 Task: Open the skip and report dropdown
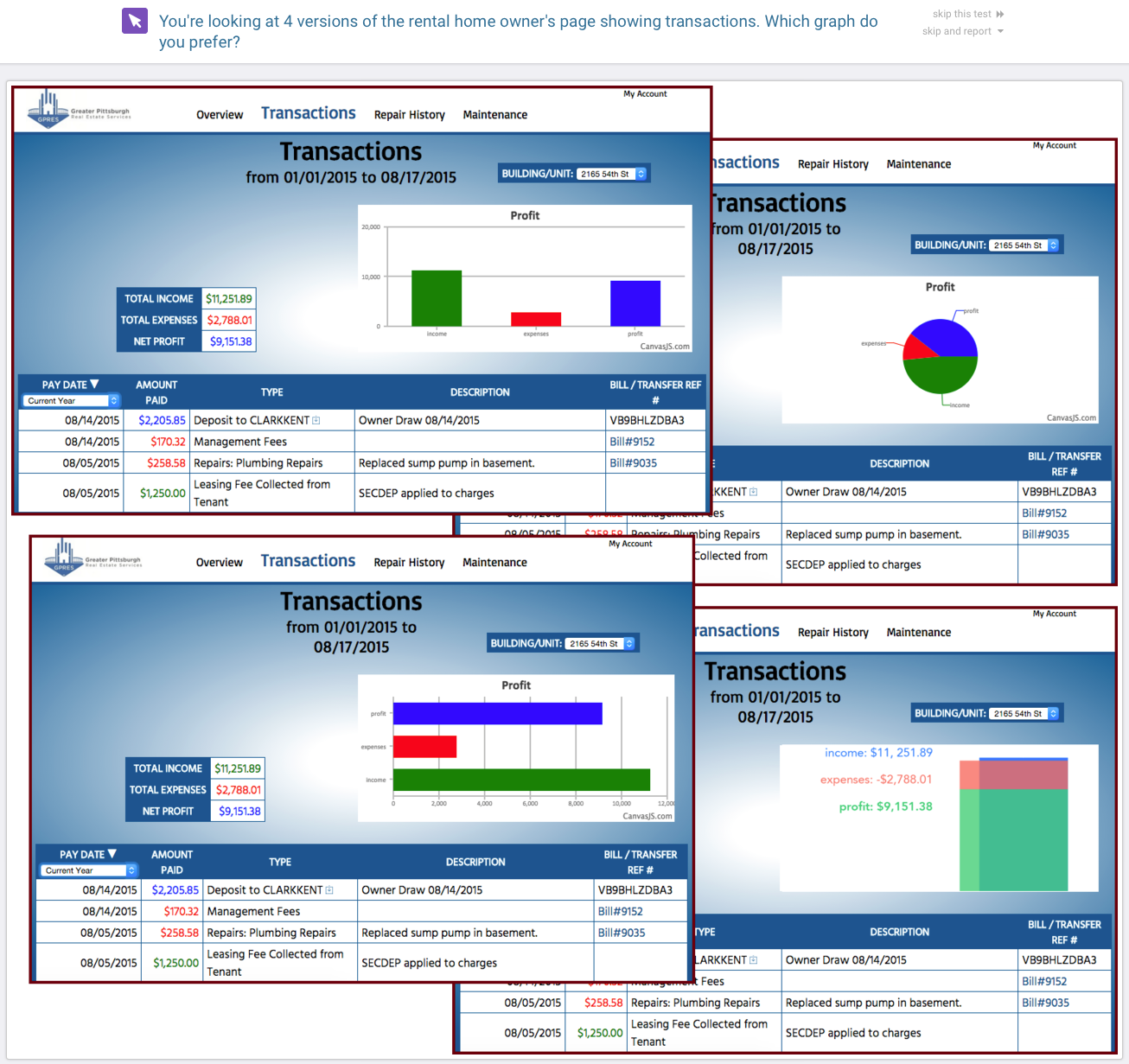point(1000,31)
